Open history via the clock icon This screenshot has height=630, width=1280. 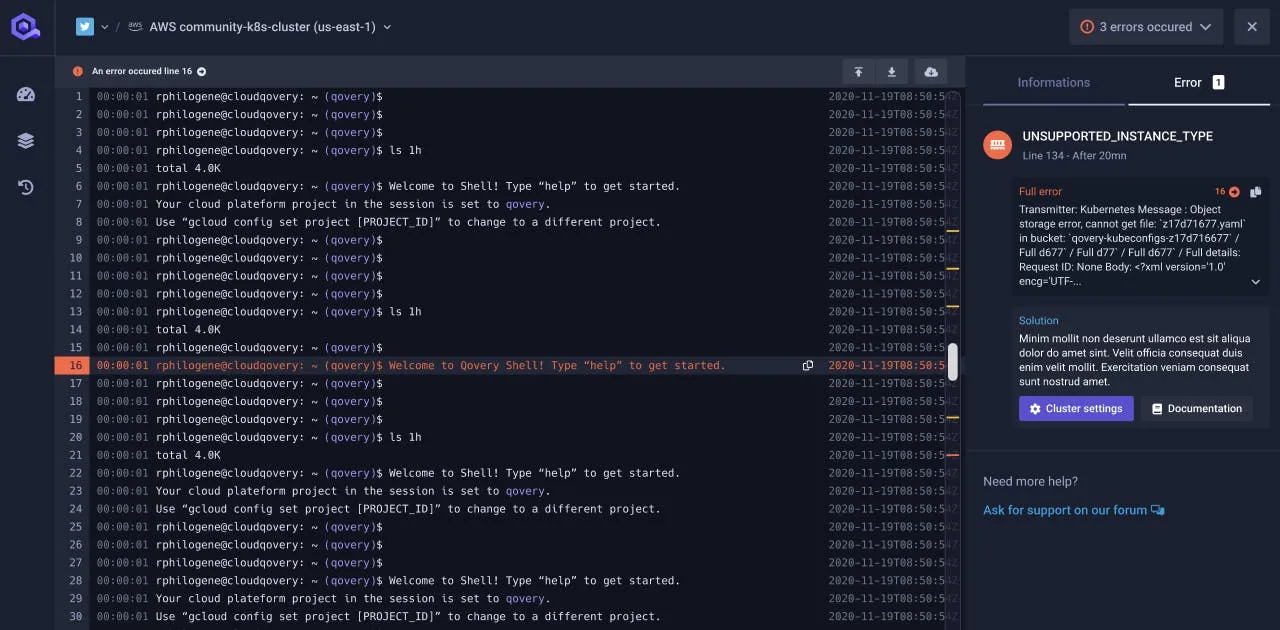pos(25,186)
